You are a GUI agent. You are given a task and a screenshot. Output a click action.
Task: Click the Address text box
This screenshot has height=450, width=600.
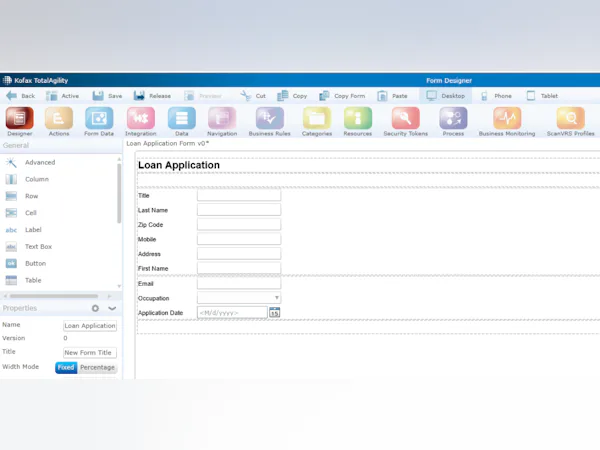click(x=239, y=253)
